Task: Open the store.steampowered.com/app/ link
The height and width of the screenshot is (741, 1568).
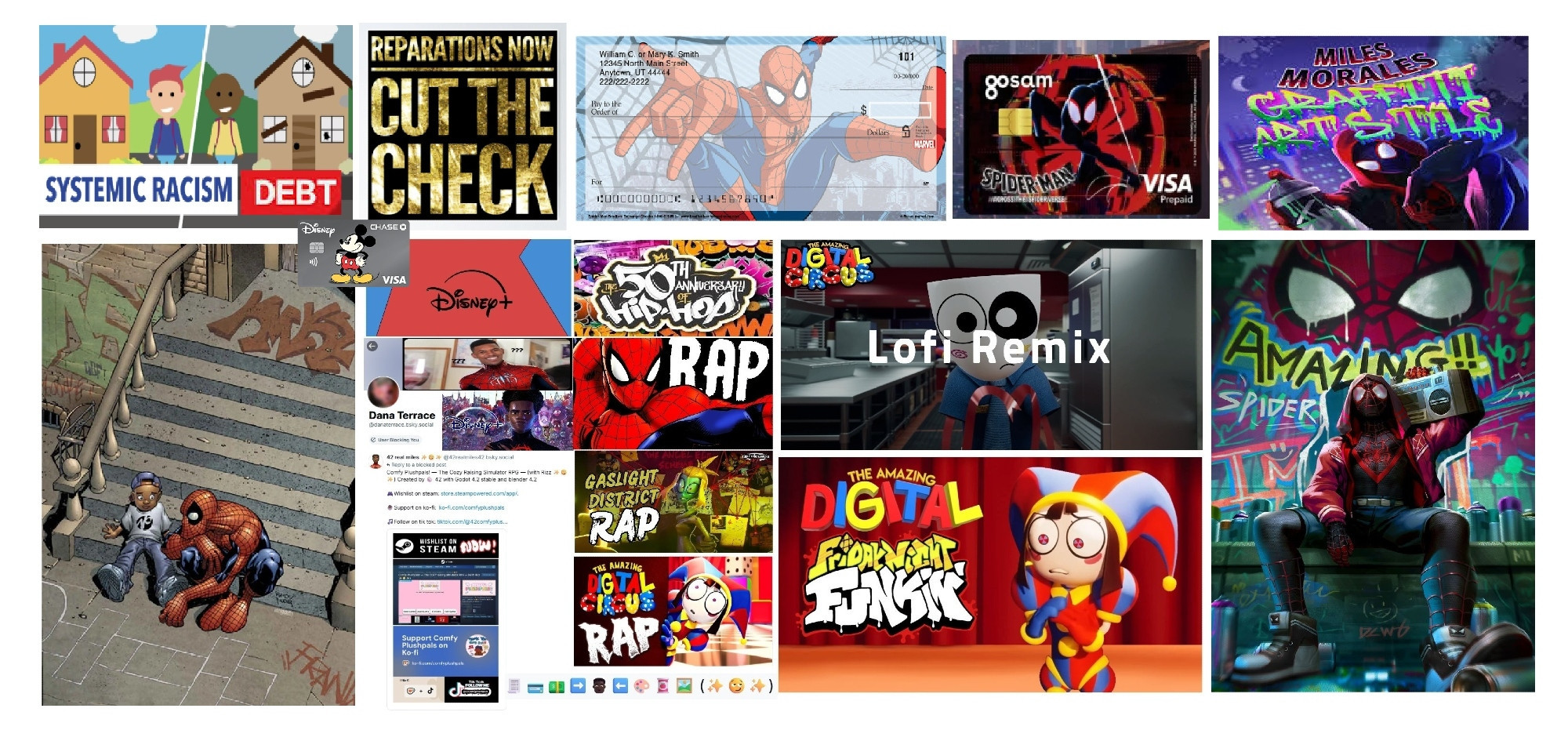Action: (x=479, y=494)
